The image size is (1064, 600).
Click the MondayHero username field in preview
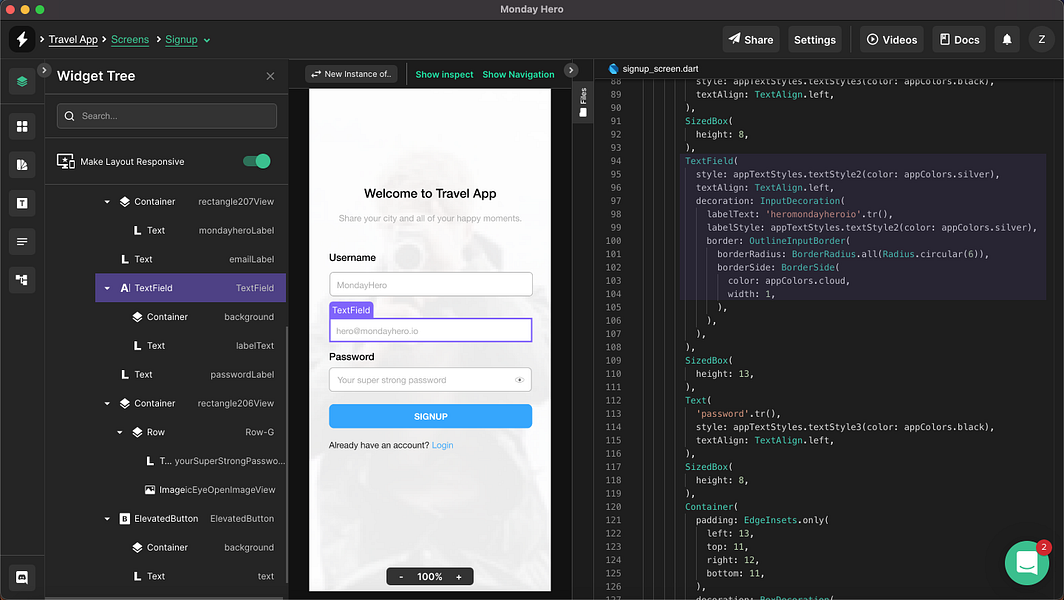(x=431, y=284)
